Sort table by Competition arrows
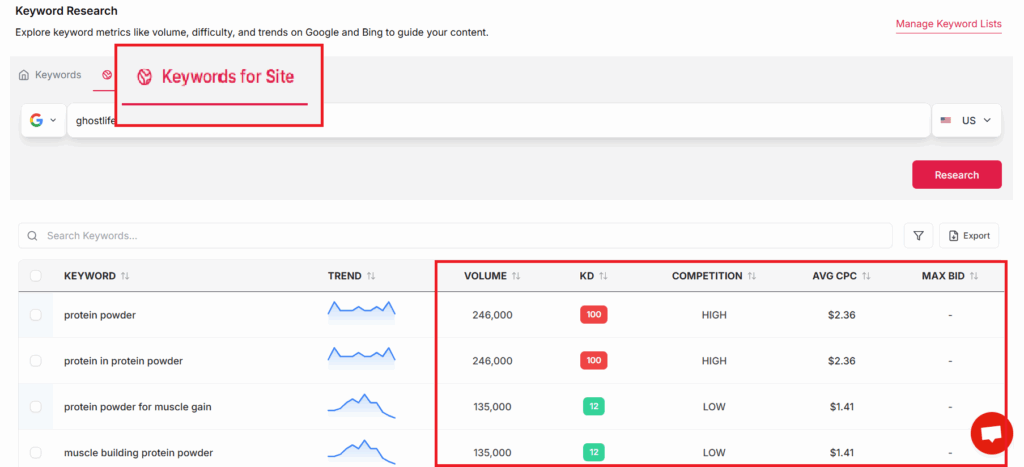Image resolution: width=1024 pixels, height=467 pixels. [x=751, y=276]
